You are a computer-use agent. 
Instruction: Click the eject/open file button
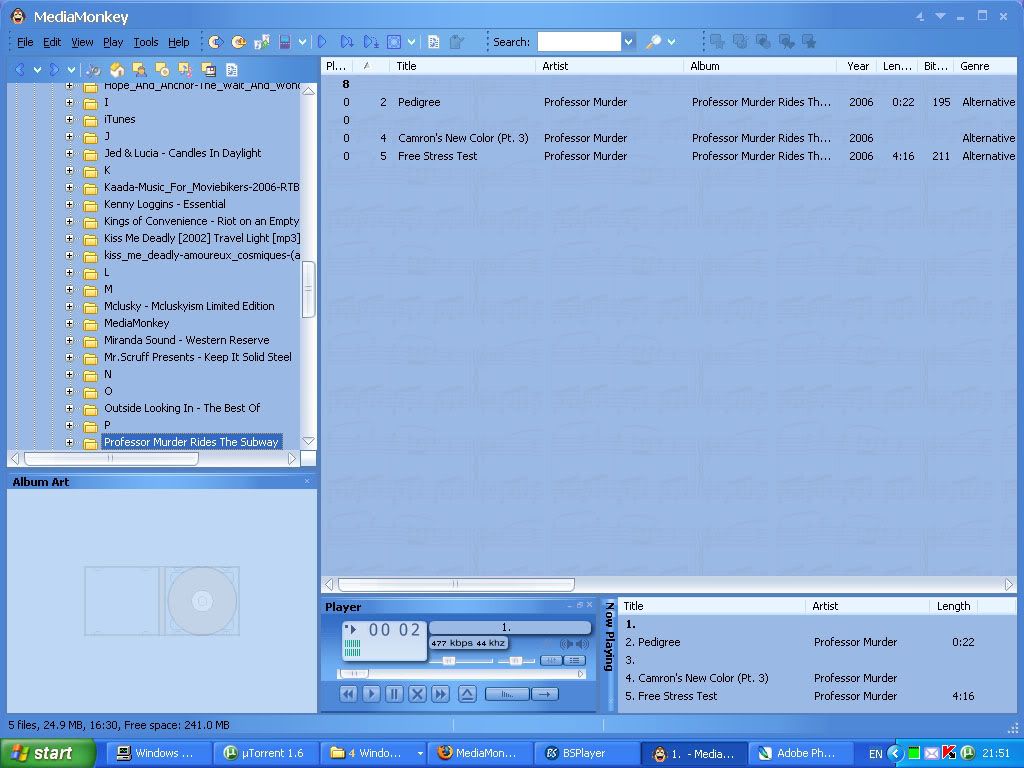(x=467, y=694)
